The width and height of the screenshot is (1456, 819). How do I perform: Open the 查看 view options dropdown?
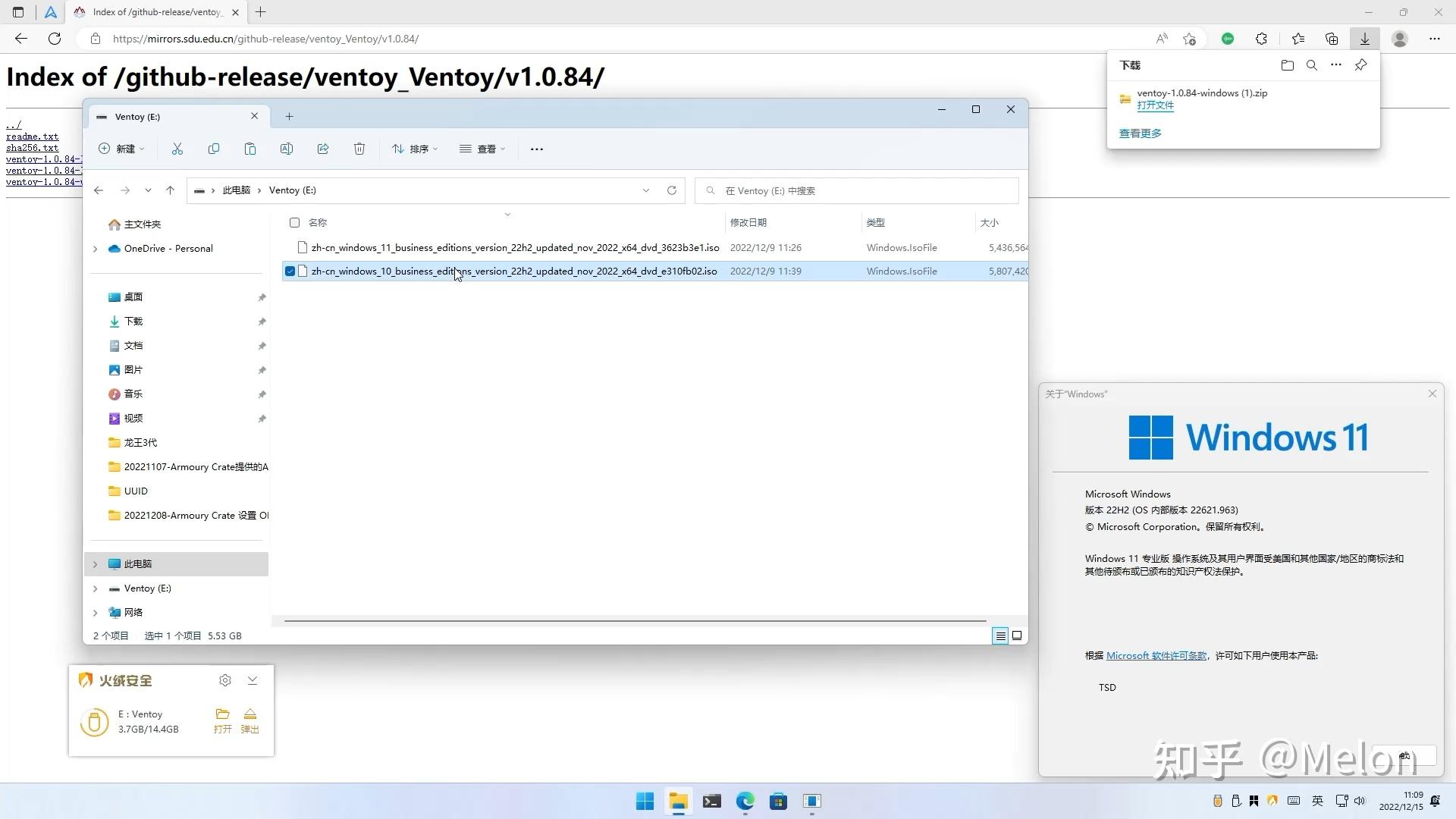point(482,149)
